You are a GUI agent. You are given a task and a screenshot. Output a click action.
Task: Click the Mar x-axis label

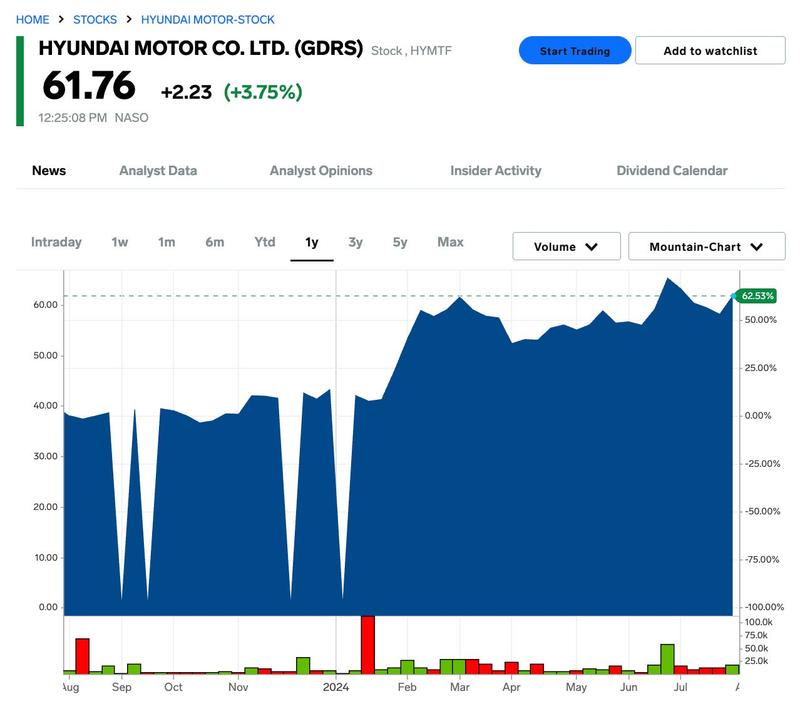pyautogui.click(x=460, y=687)
